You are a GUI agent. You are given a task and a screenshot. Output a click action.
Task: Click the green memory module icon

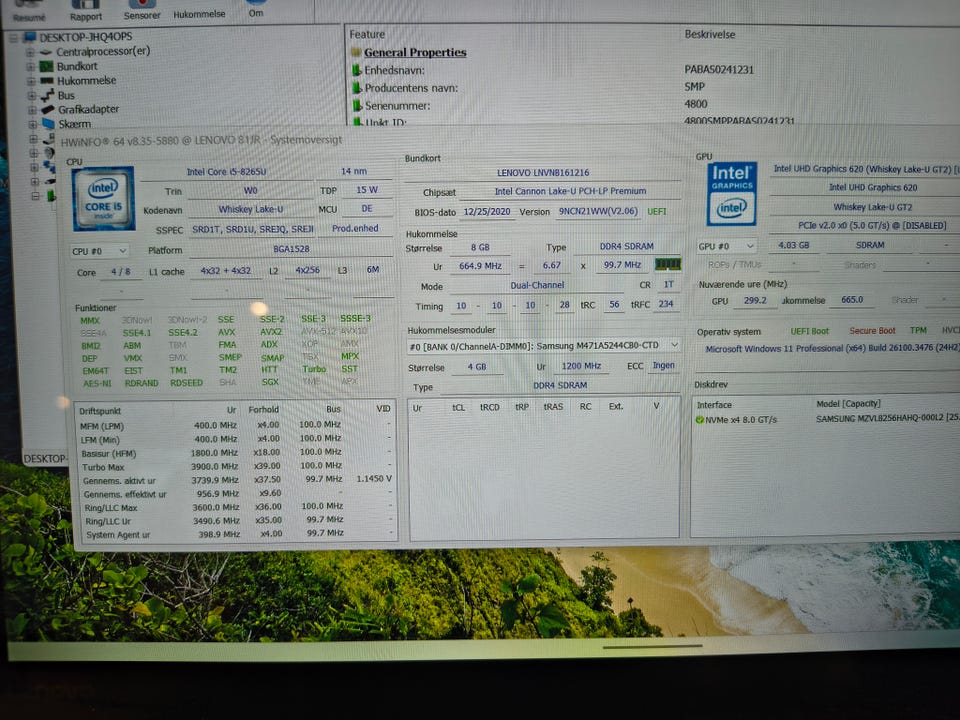(x=667, y=265)
